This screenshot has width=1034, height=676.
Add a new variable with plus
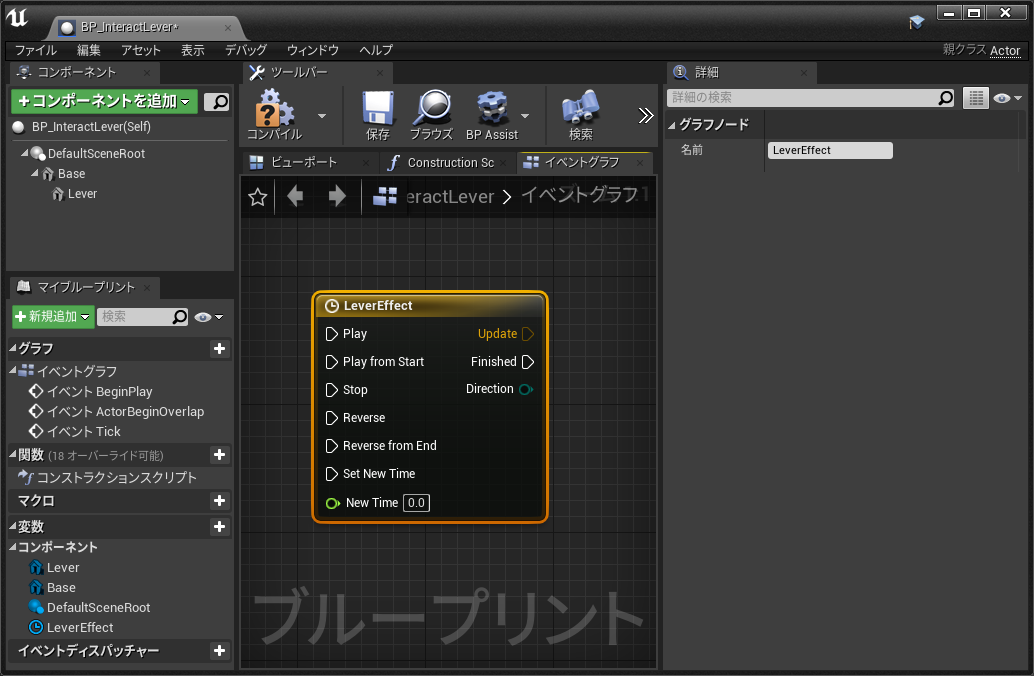point(220,526)
